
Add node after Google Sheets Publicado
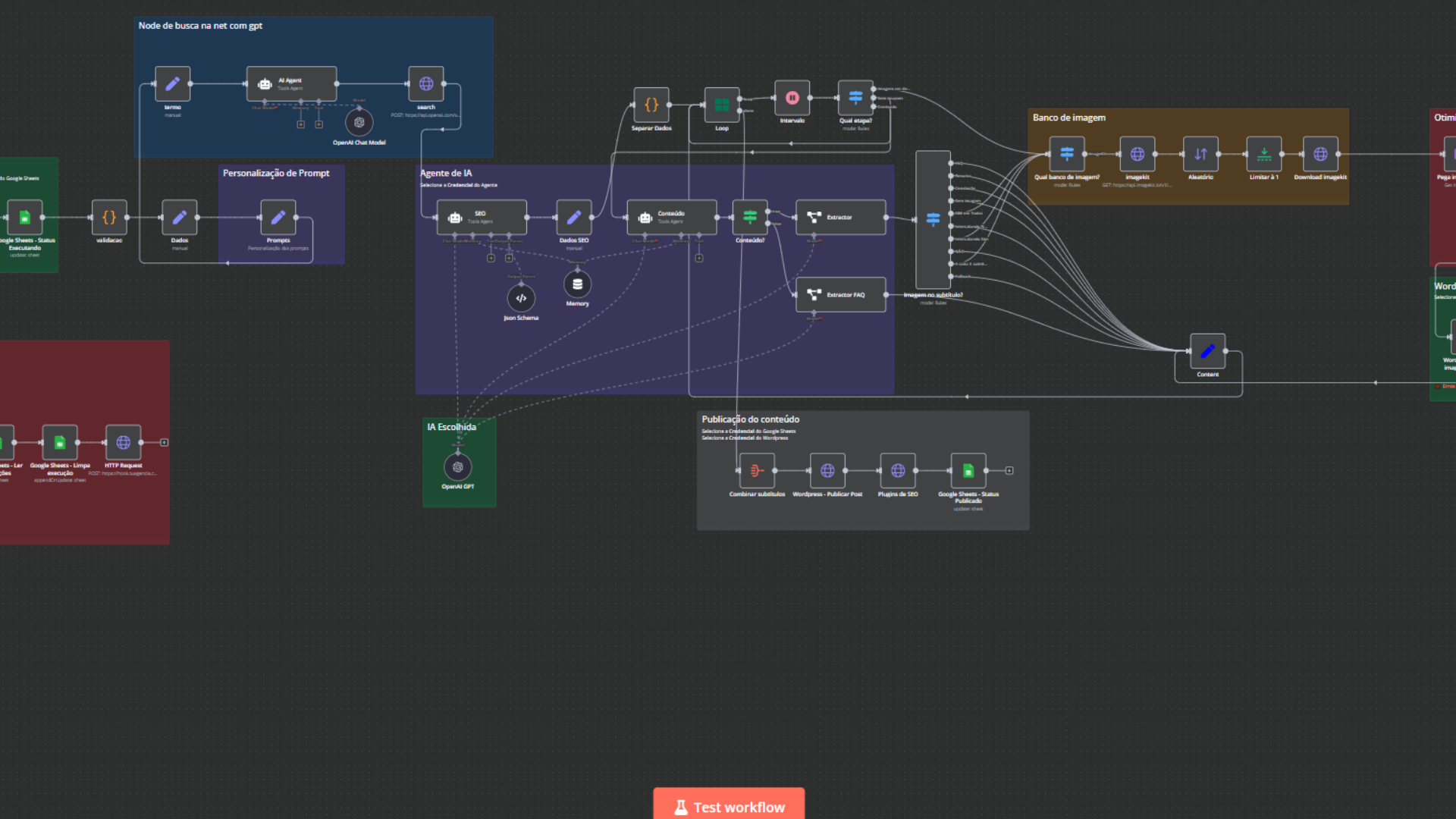[1009, 471]
